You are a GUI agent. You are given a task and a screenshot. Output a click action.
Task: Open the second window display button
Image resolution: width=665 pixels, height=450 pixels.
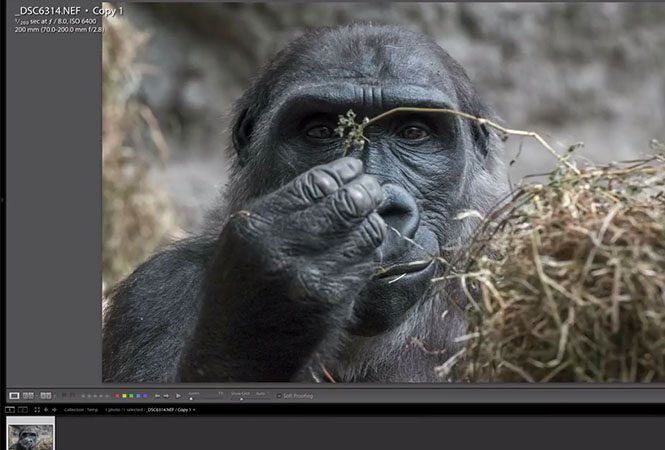(x=23, y=410)
